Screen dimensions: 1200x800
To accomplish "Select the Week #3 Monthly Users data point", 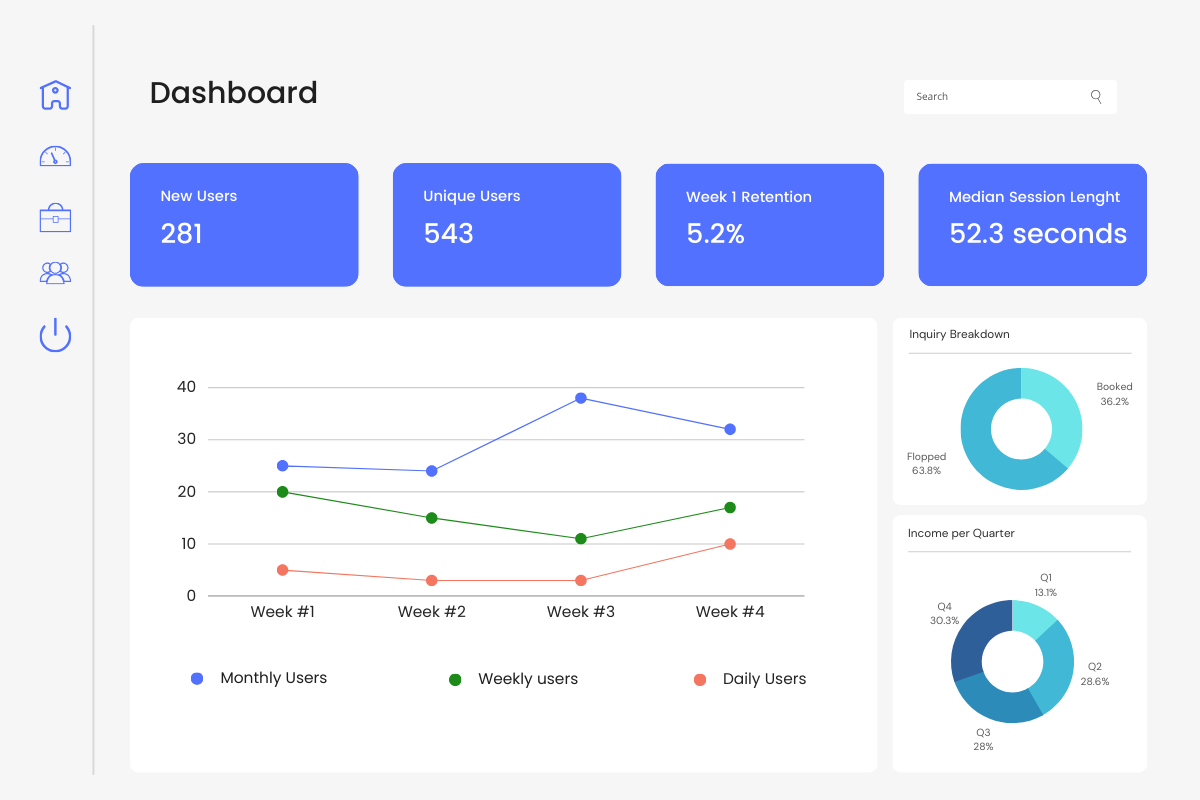I will pos(580,398).
